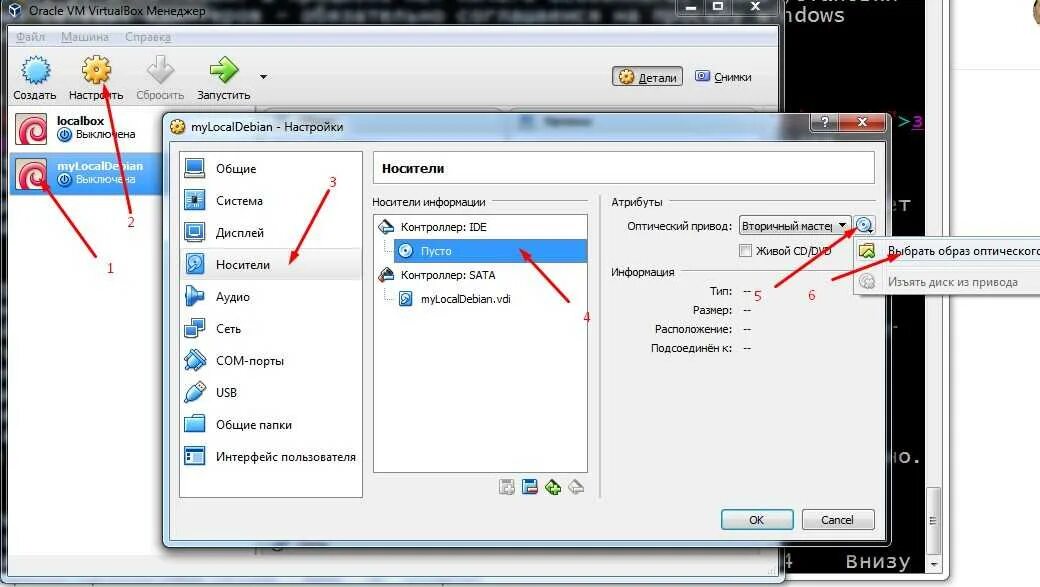1040x587 pixels.
Task: Open the Интерфейс пользователя settings category
Action: coord(271,456)
